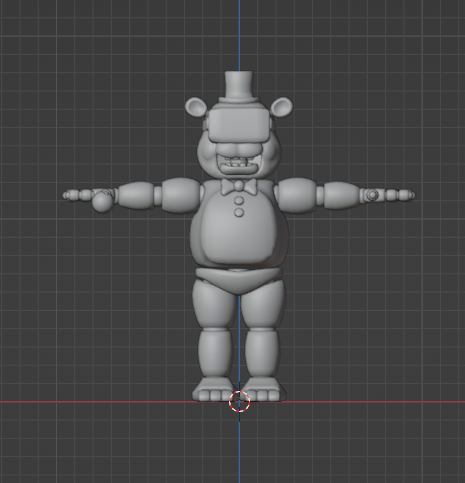Screen dimensions: 465x483
Task: Select the bow tie mesh
Action: point(239,186)
